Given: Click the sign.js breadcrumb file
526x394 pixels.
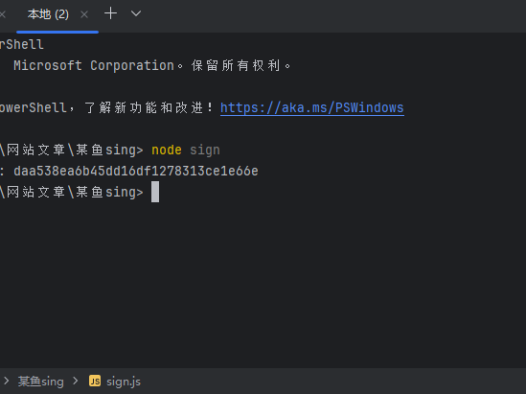Looking at the screenshot, I should tap(123, 382).
